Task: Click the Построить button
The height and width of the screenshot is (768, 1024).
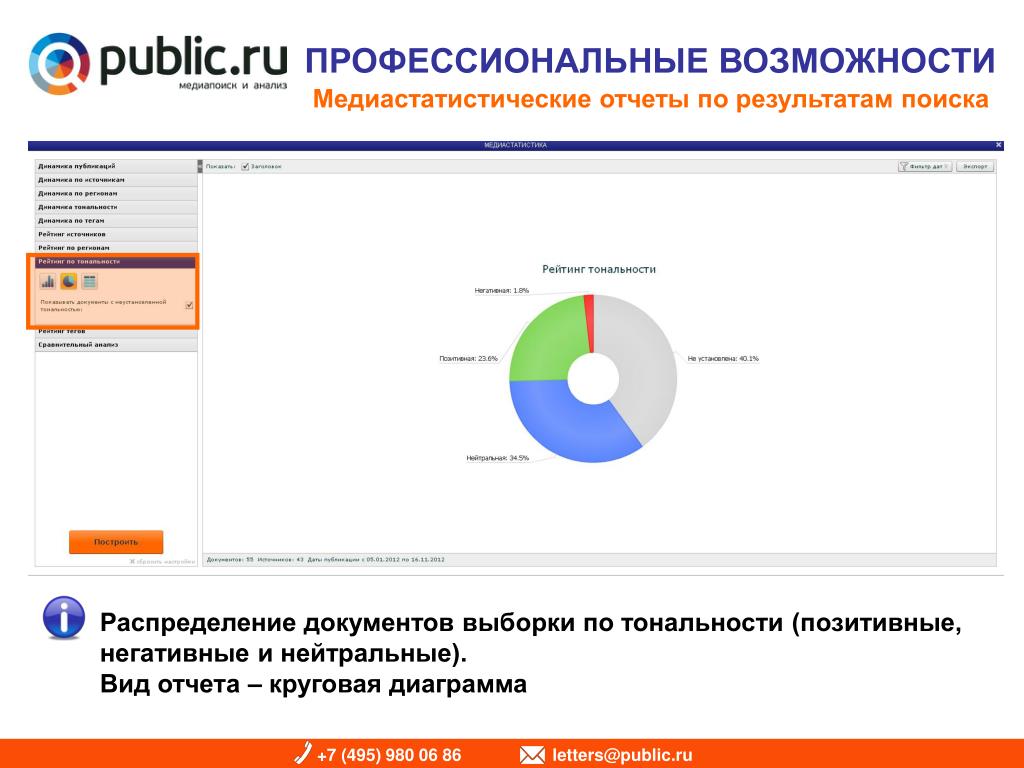Action: pyautogui.click(x=116, y=542)
